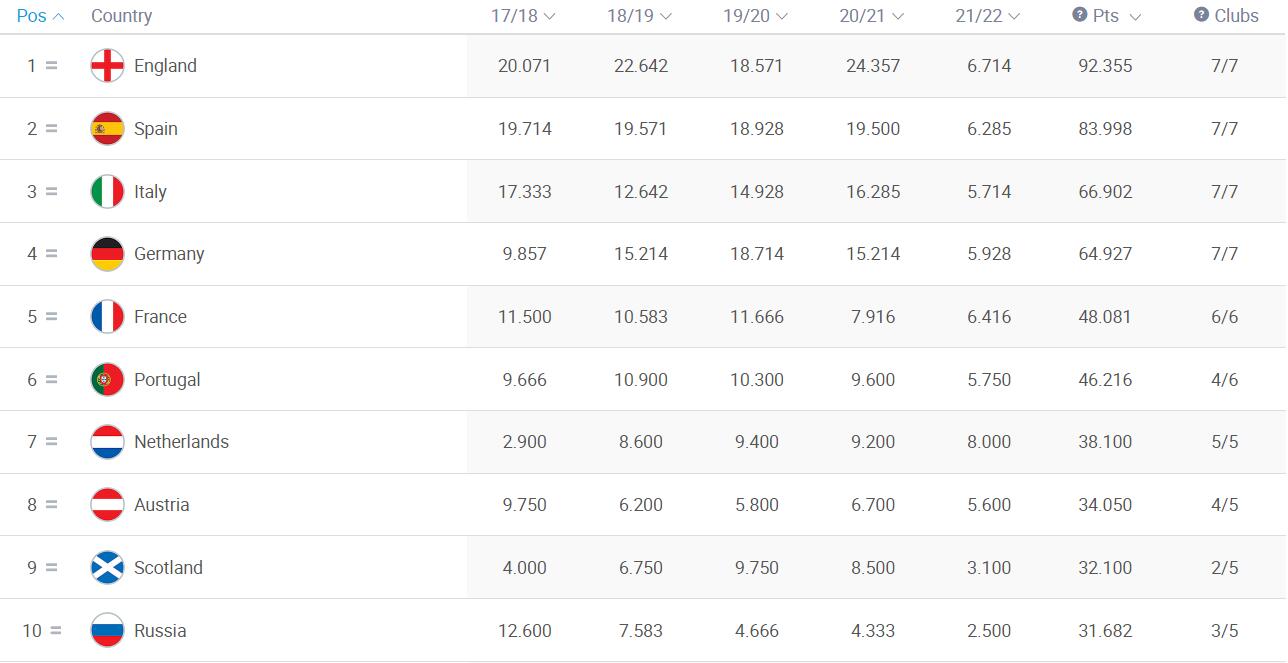Sort by the 17/18 season column
The image size is (1288, 663).
coord(523,16)
